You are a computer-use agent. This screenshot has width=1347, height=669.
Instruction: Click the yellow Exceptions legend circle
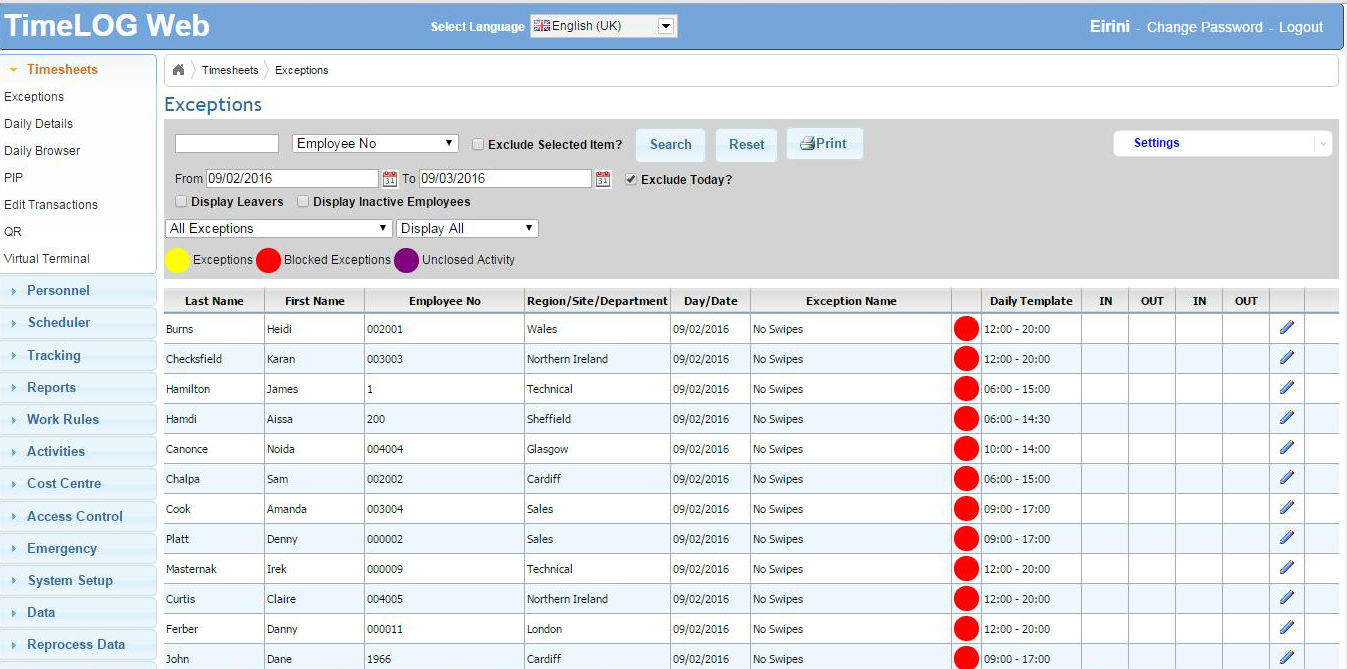click(177, 260)
